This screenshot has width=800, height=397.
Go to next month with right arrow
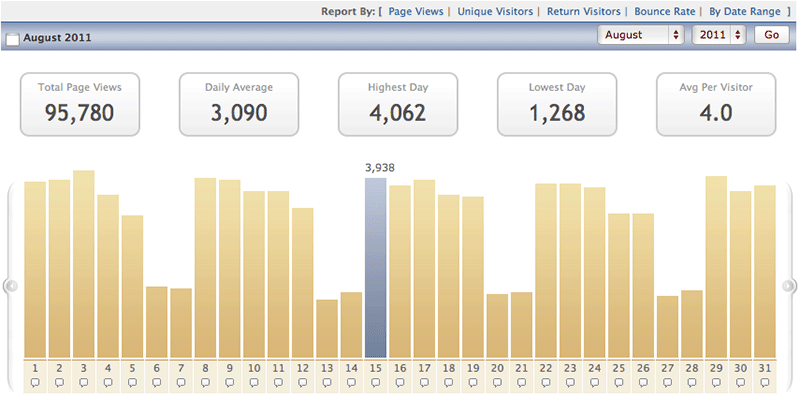click(x=789, y=286)
